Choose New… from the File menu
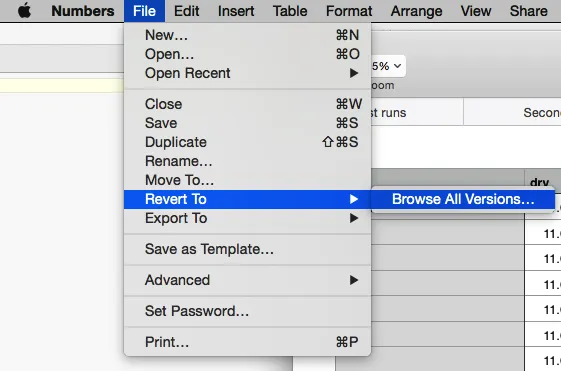 (x=247, y=35)
